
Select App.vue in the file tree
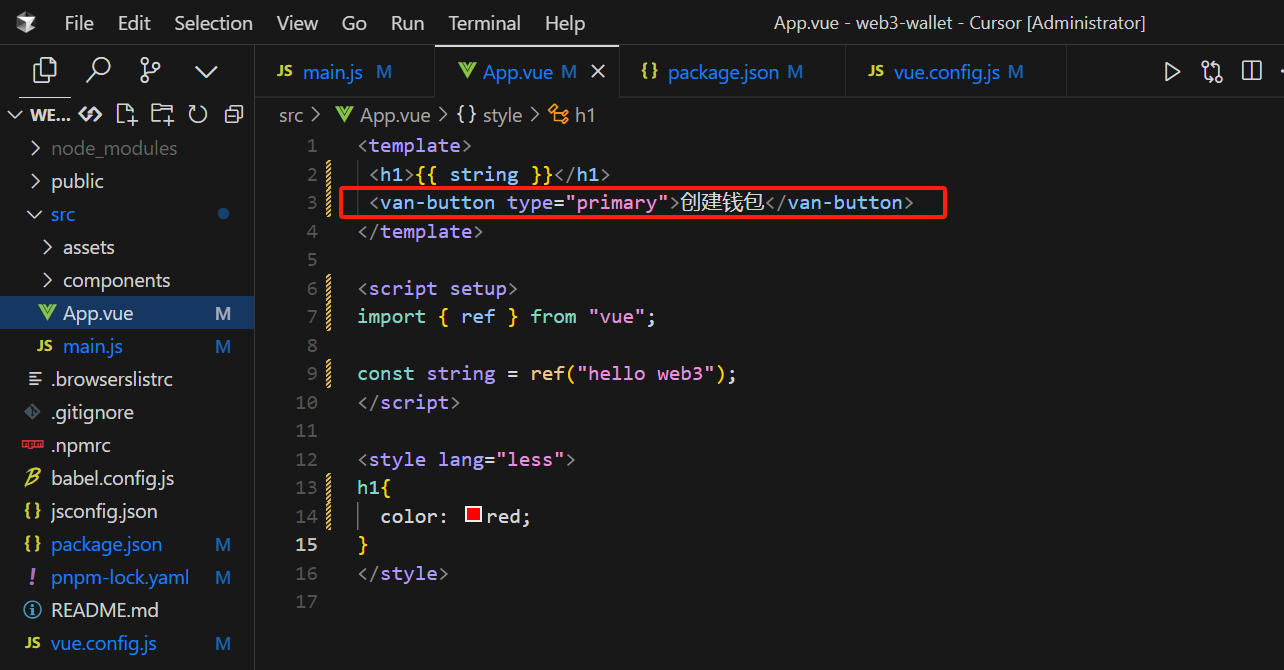tap(127, 313)
